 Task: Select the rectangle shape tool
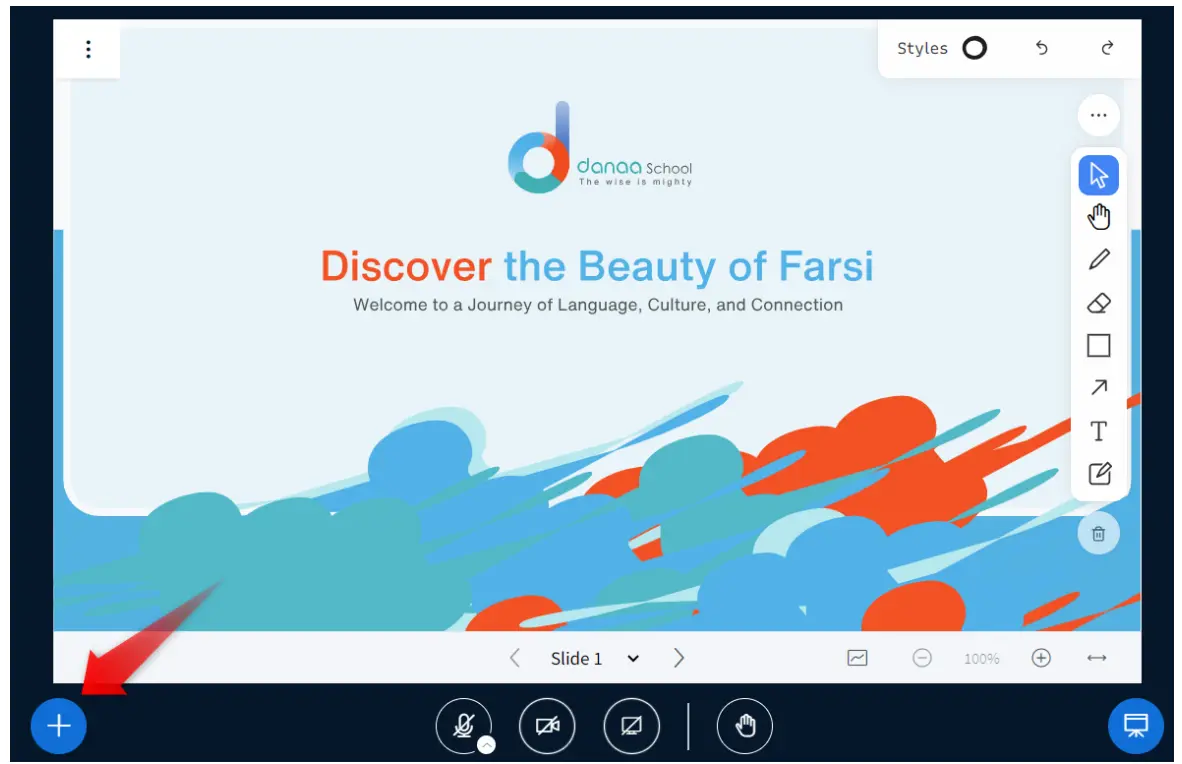(1098, 346)
